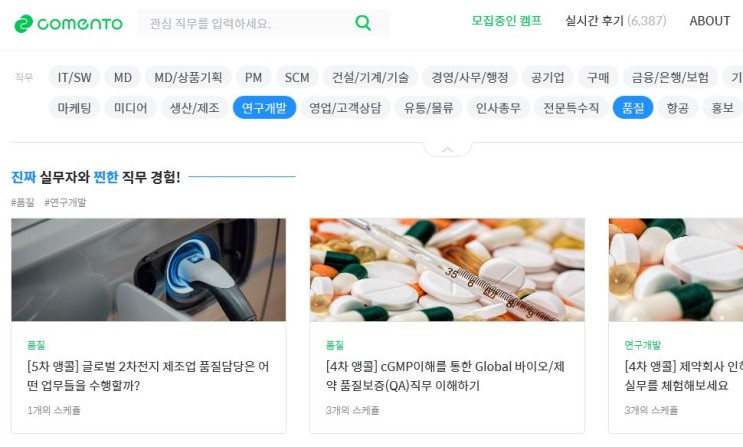Deselect the 연구개발 category chip

tap(264, 108)
